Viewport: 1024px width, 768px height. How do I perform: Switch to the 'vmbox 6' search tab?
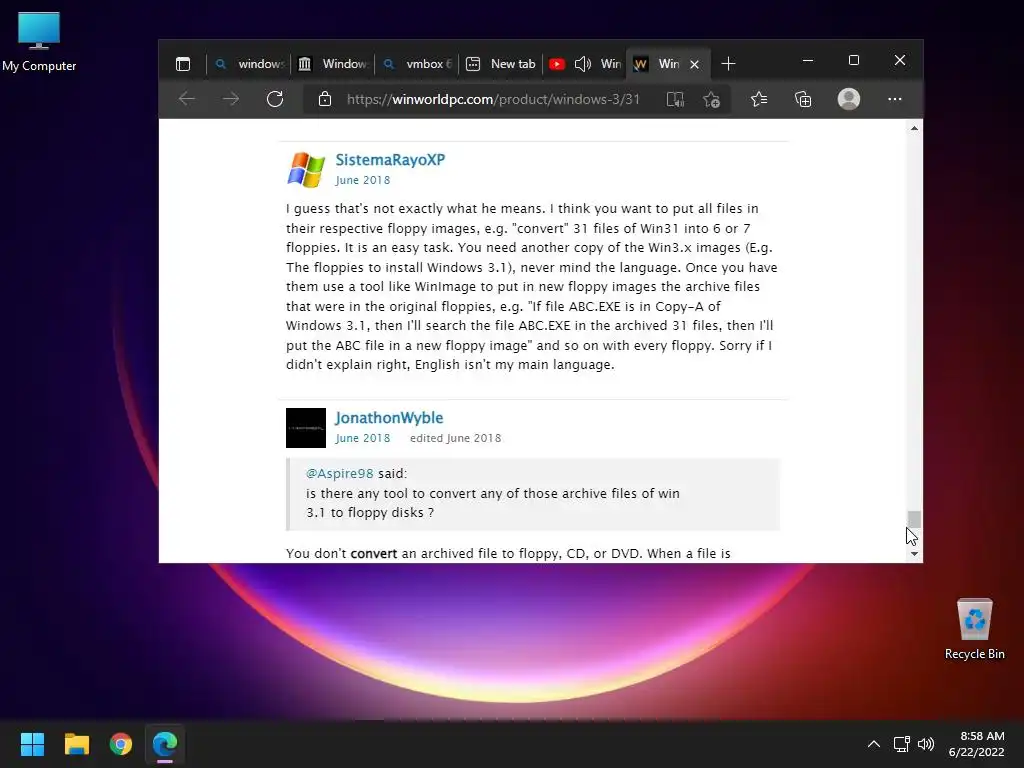(x=417, y=64)
